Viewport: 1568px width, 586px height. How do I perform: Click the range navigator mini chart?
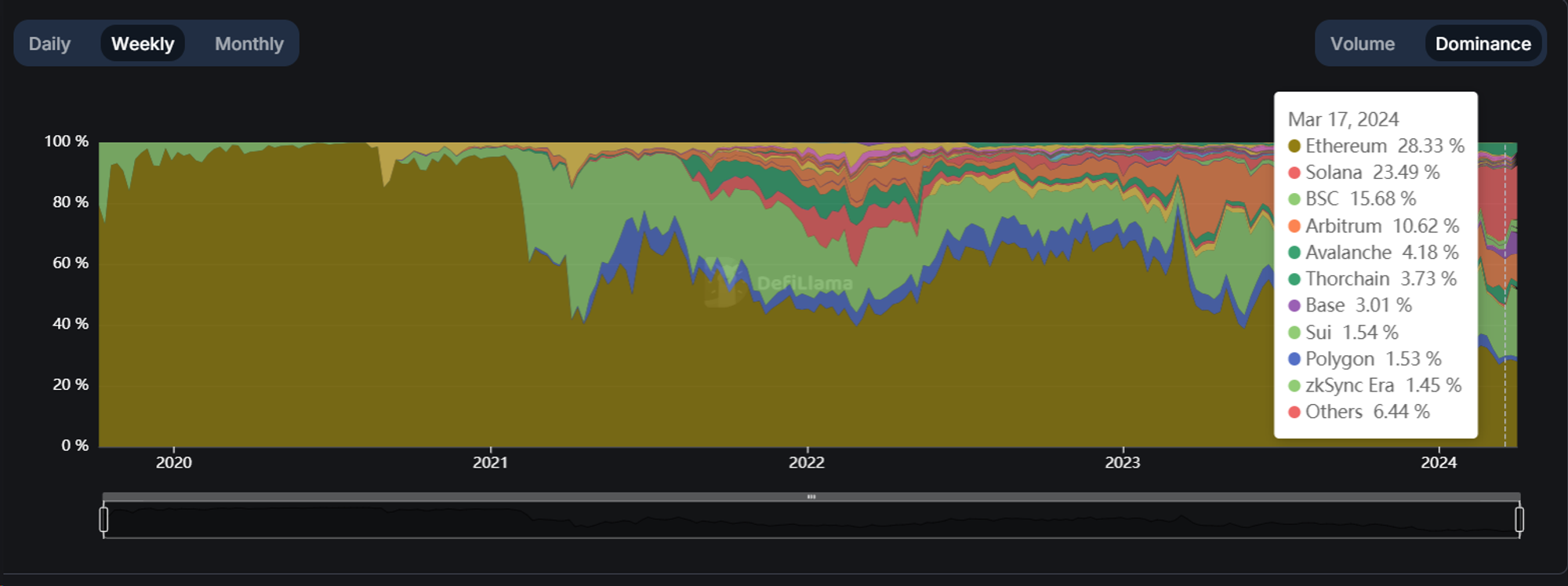coord(811,521)
